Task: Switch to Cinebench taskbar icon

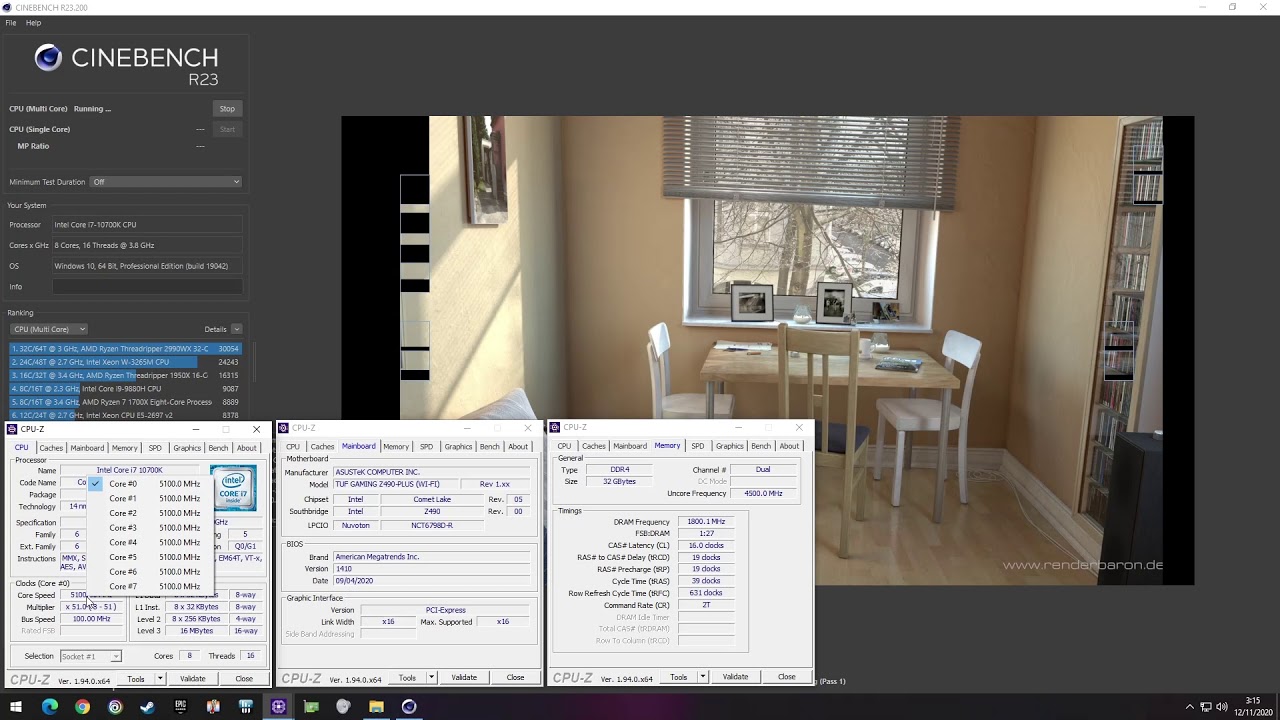Action: coord(409,706)
